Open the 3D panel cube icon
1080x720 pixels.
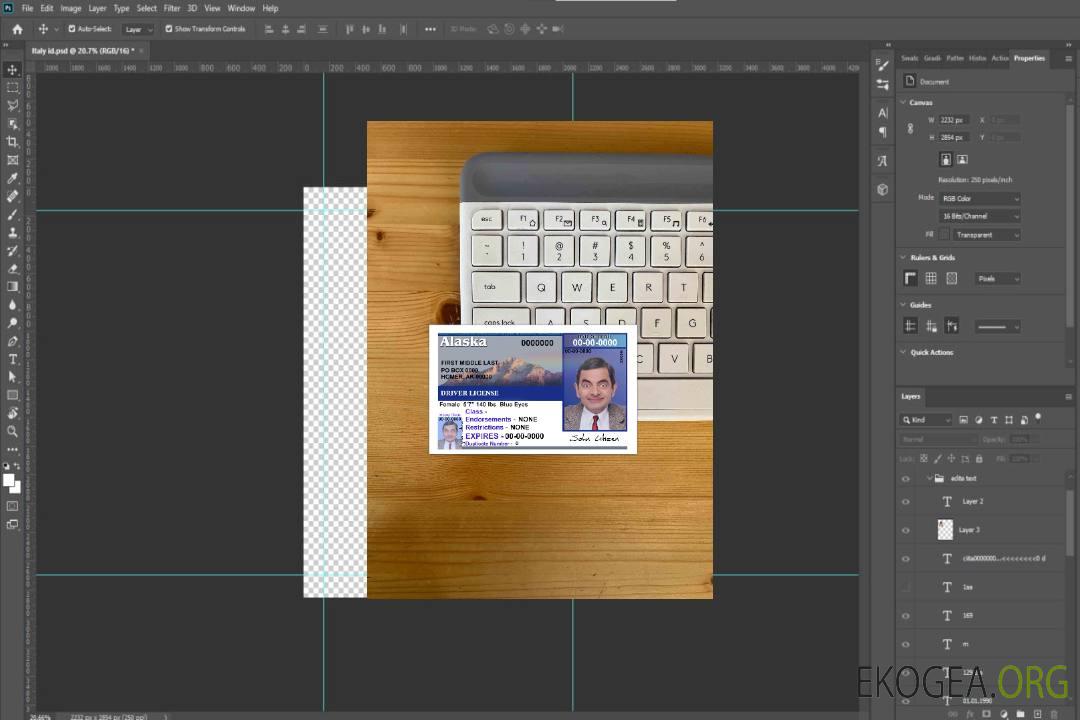pos(882,189)
